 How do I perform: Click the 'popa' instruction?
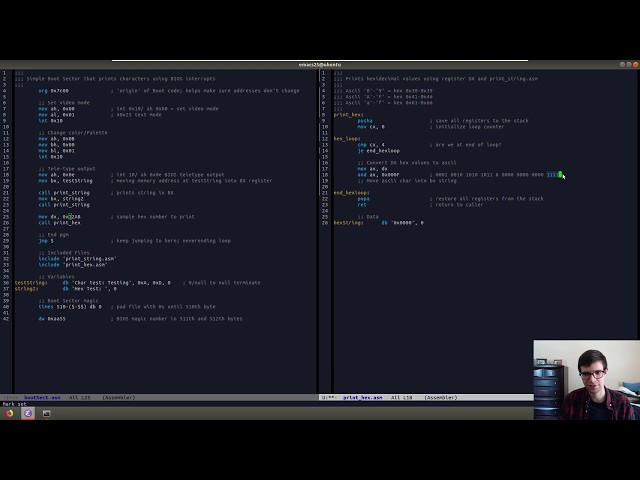[x=363, y=199]
